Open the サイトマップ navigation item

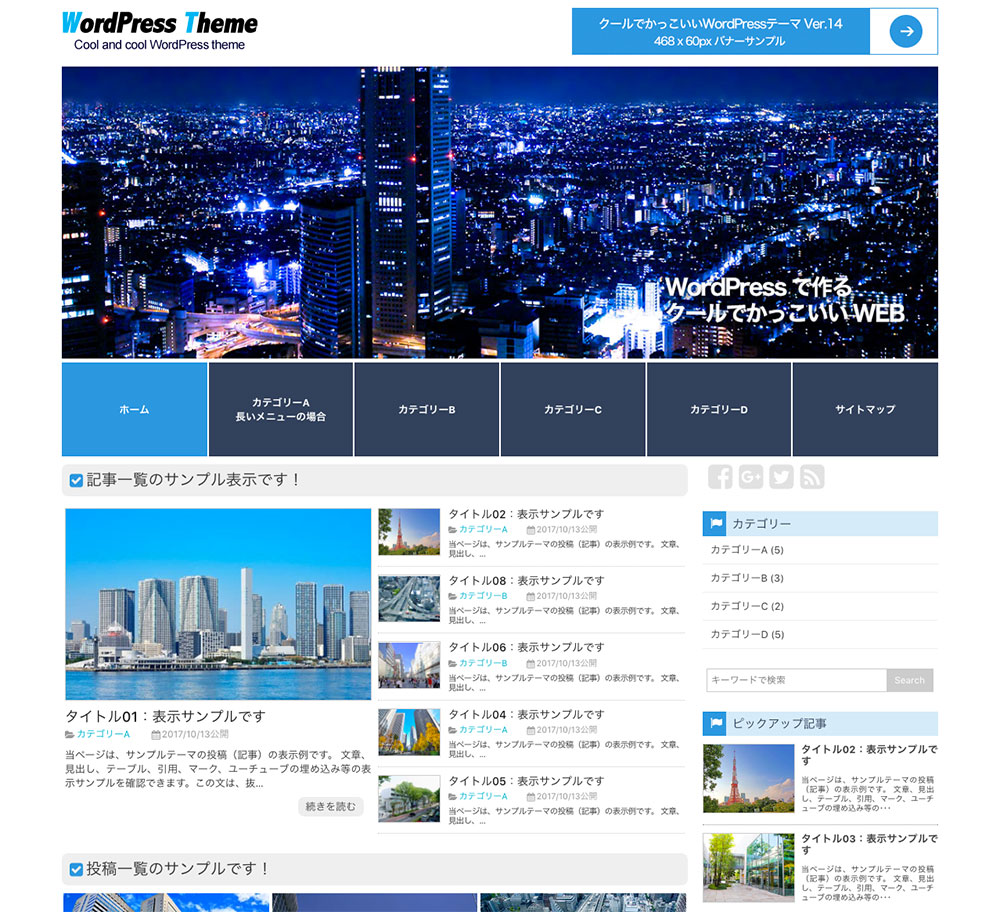pyautogui.click(x=865, y=409)
